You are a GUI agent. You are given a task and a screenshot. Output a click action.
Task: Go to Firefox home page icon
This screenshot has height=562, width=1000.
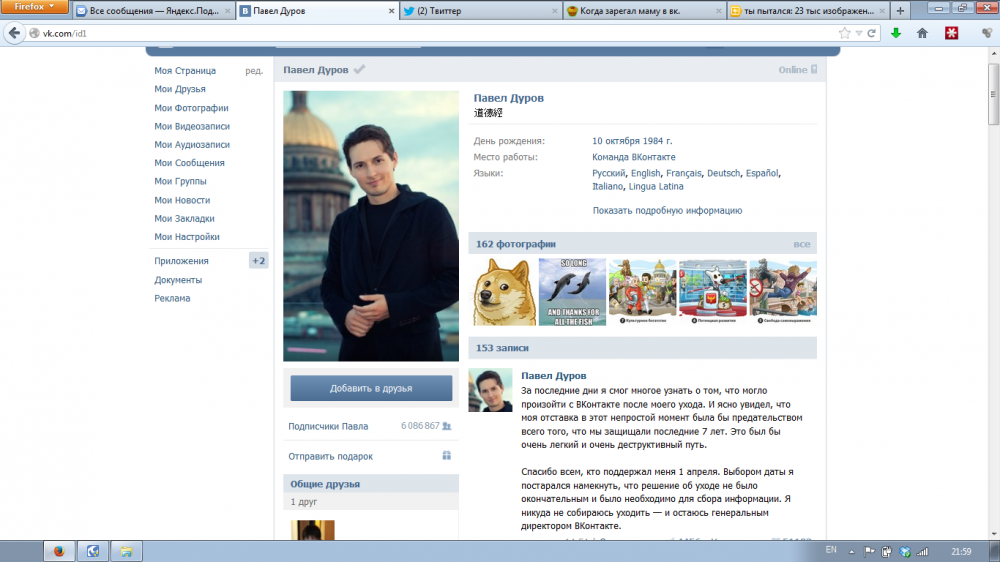[922, 33]
